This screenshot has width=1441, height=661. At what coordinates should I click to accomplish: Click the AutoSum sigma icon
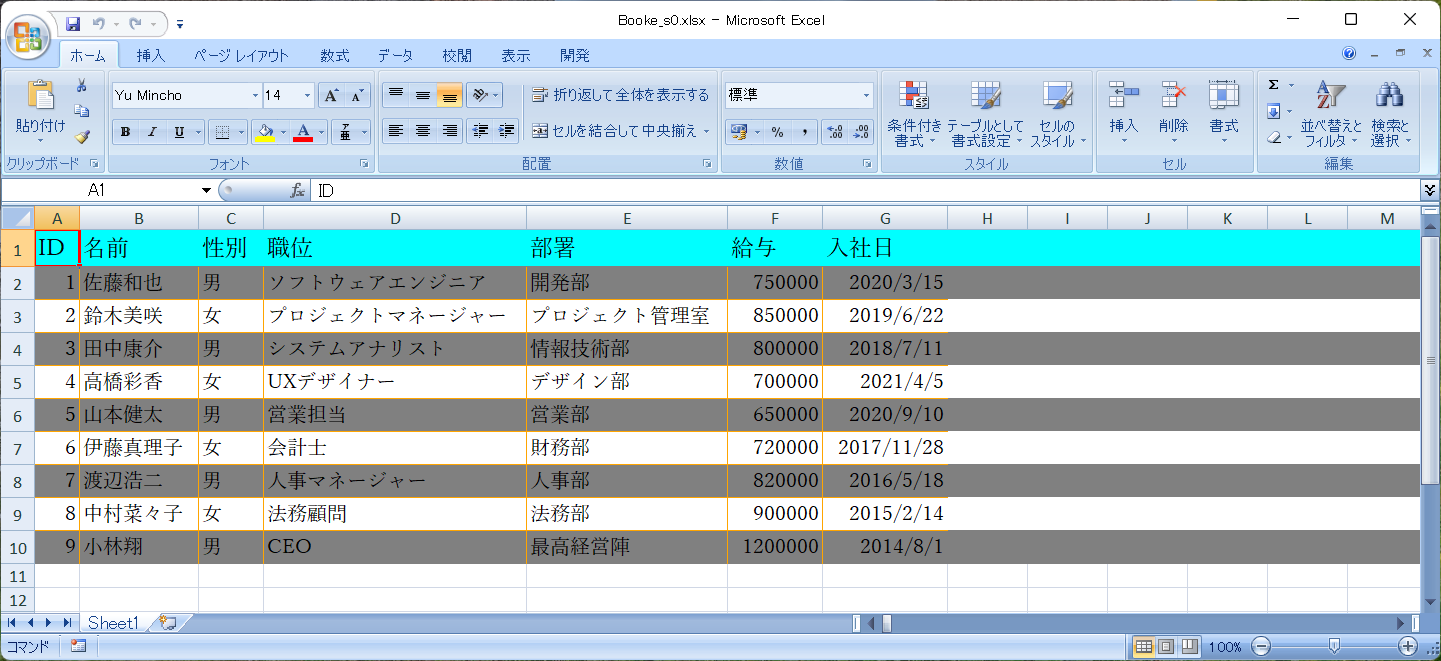coord(1273,85)
